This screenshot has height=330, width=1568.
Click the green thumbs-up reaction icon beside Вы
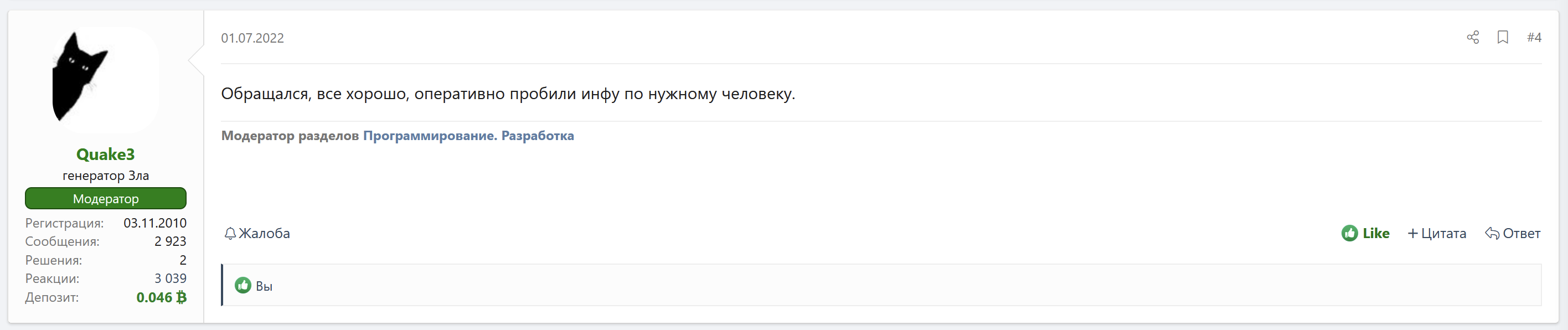(x=243, y=285)
